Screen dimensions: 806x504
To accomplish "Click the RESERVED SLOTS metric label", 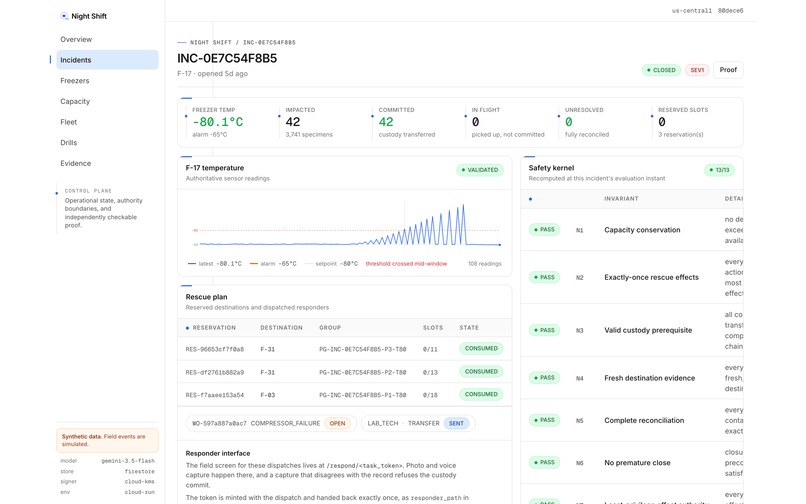I will [683, 110].
